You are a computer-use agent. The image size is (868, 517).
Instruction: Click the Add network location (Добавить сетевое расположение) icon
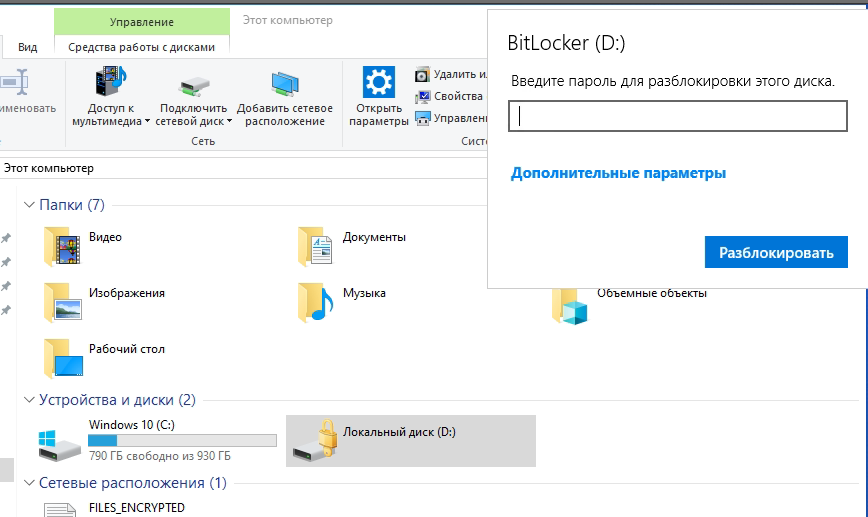(x=285, y=83)
